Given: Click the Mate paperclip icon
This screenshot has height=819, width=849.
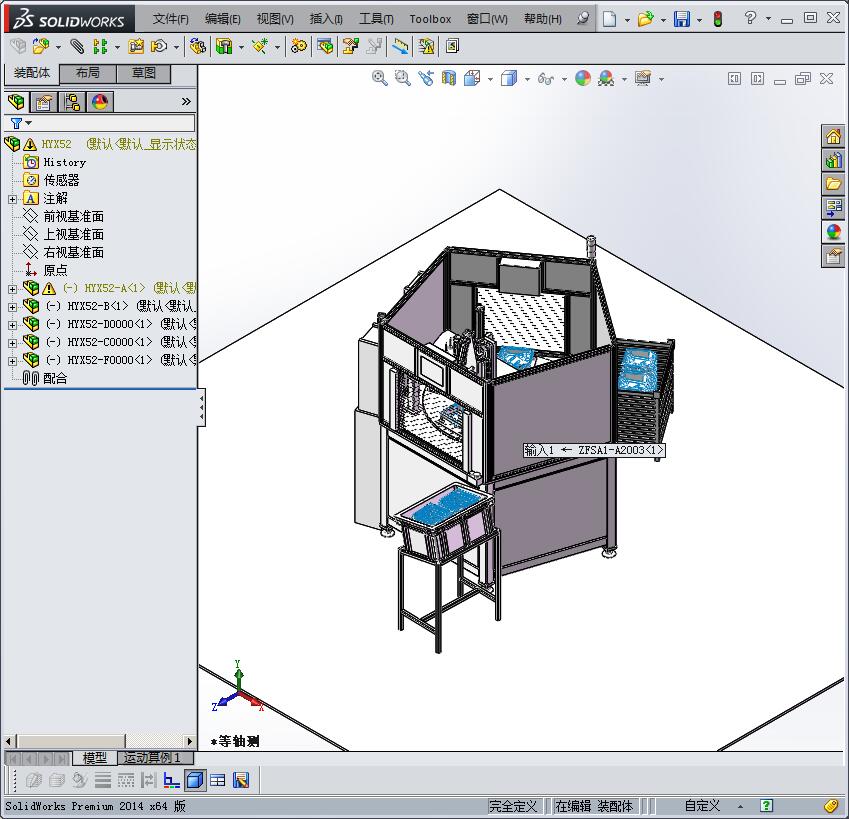Looking at the screenshot, I should (77, 47).
